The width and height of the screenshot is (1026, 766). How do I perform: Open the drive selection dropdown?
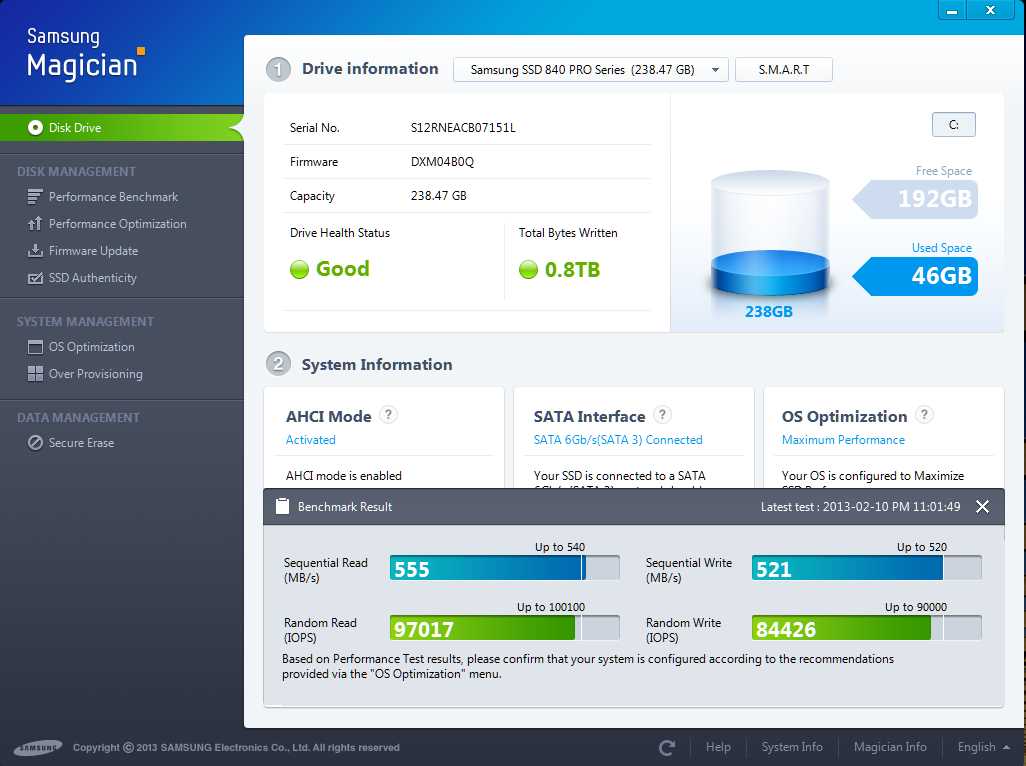pos(590,69)
